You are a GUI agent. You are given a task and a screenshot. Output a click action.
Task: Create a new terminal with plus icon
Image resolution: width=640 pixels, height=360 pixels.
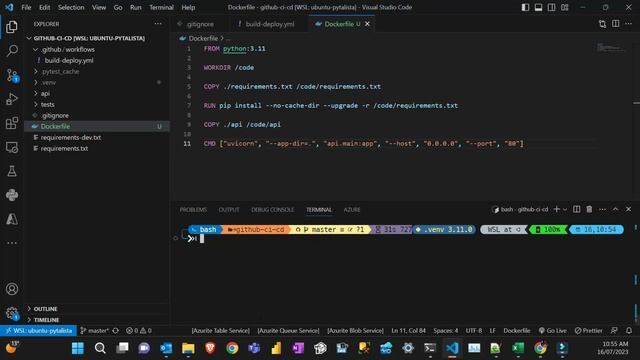click(x=556, y=209)
